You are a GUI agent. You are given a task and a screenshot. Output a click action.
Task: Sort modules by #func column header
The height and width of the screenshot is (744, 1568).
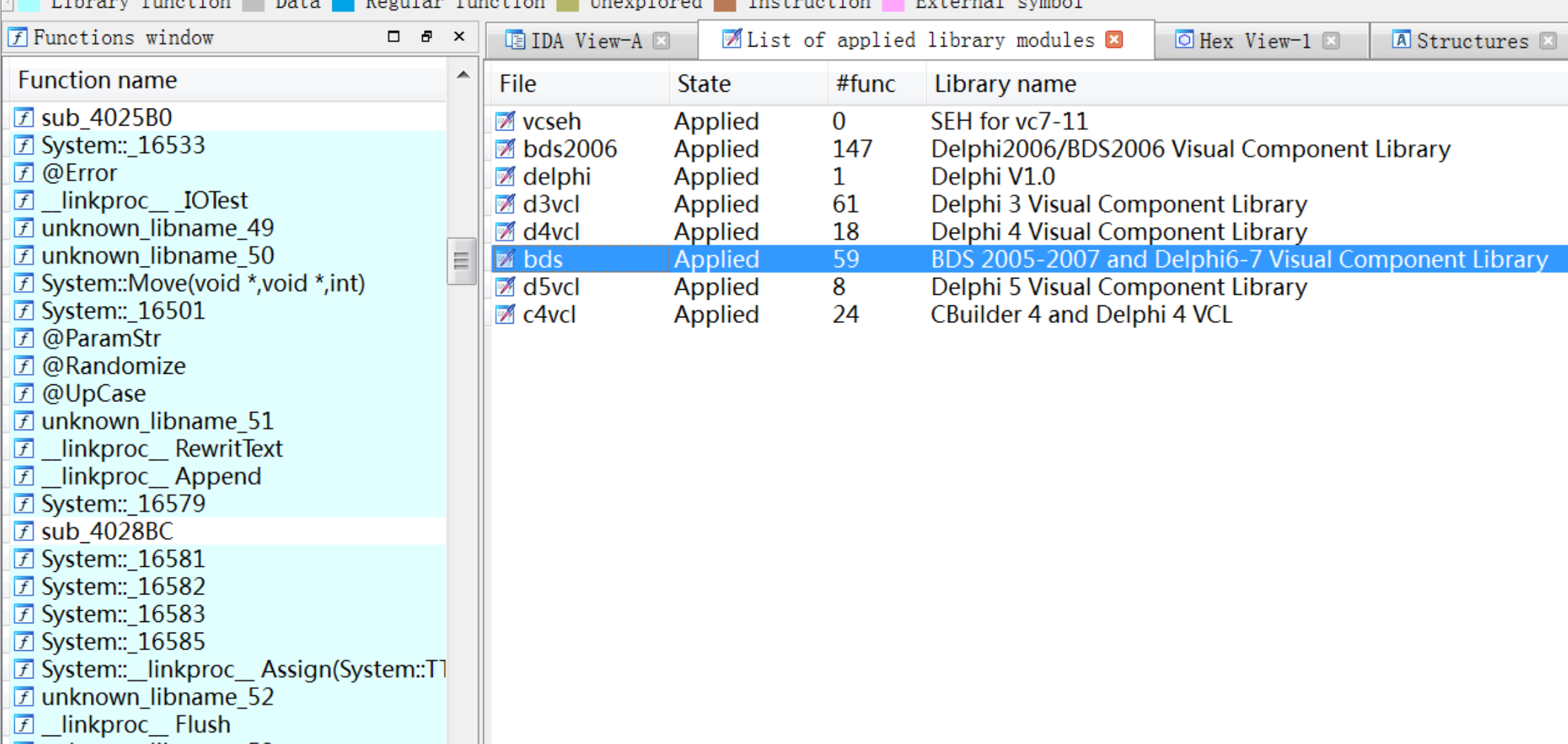point(876,84)
